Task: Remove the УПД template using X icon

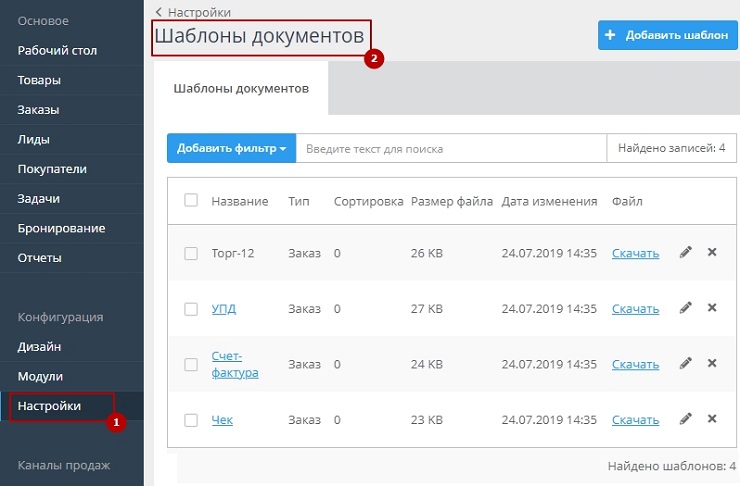Action: click(712, 308)
